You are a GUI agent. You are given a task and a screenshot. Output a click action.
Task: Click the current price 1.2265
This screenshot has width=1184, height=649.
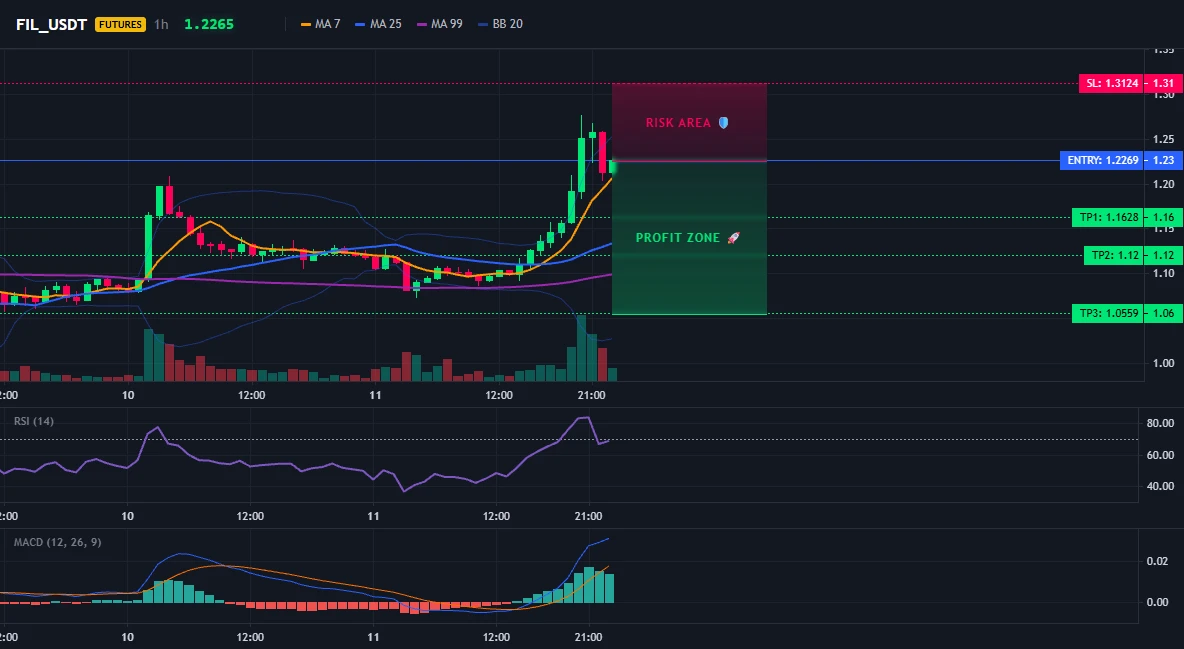(209, 24)
